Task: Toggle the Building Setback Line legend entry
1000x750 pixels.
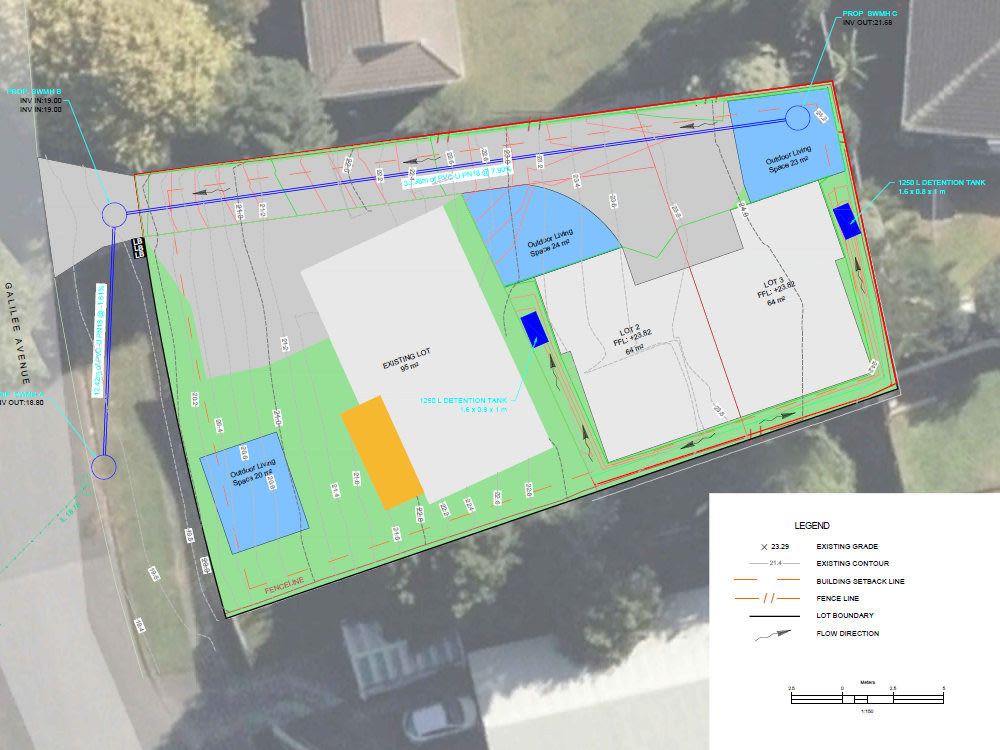Action: (x=860, y=582)
